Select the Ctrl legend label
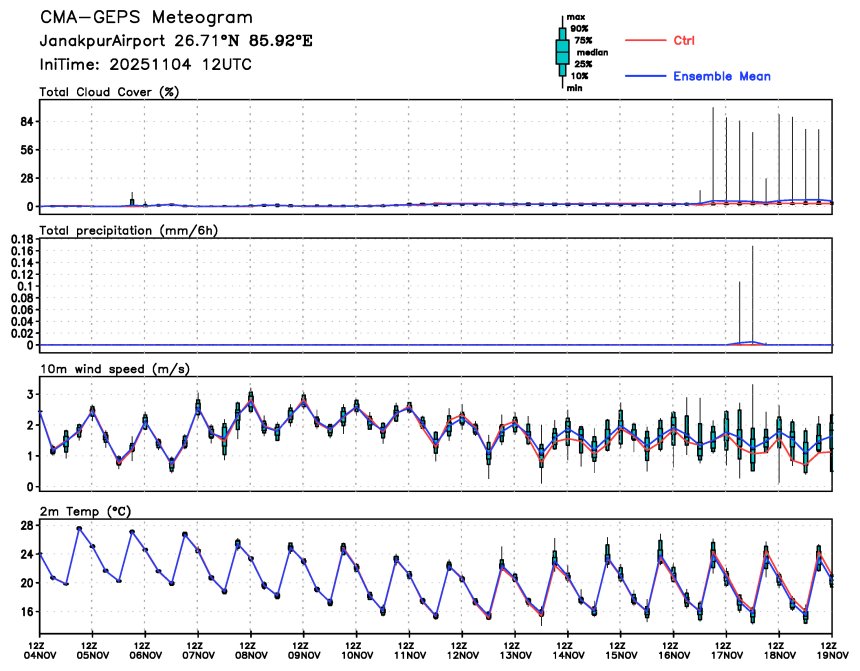This screenshot has height=671, width=860. point(684,41)
